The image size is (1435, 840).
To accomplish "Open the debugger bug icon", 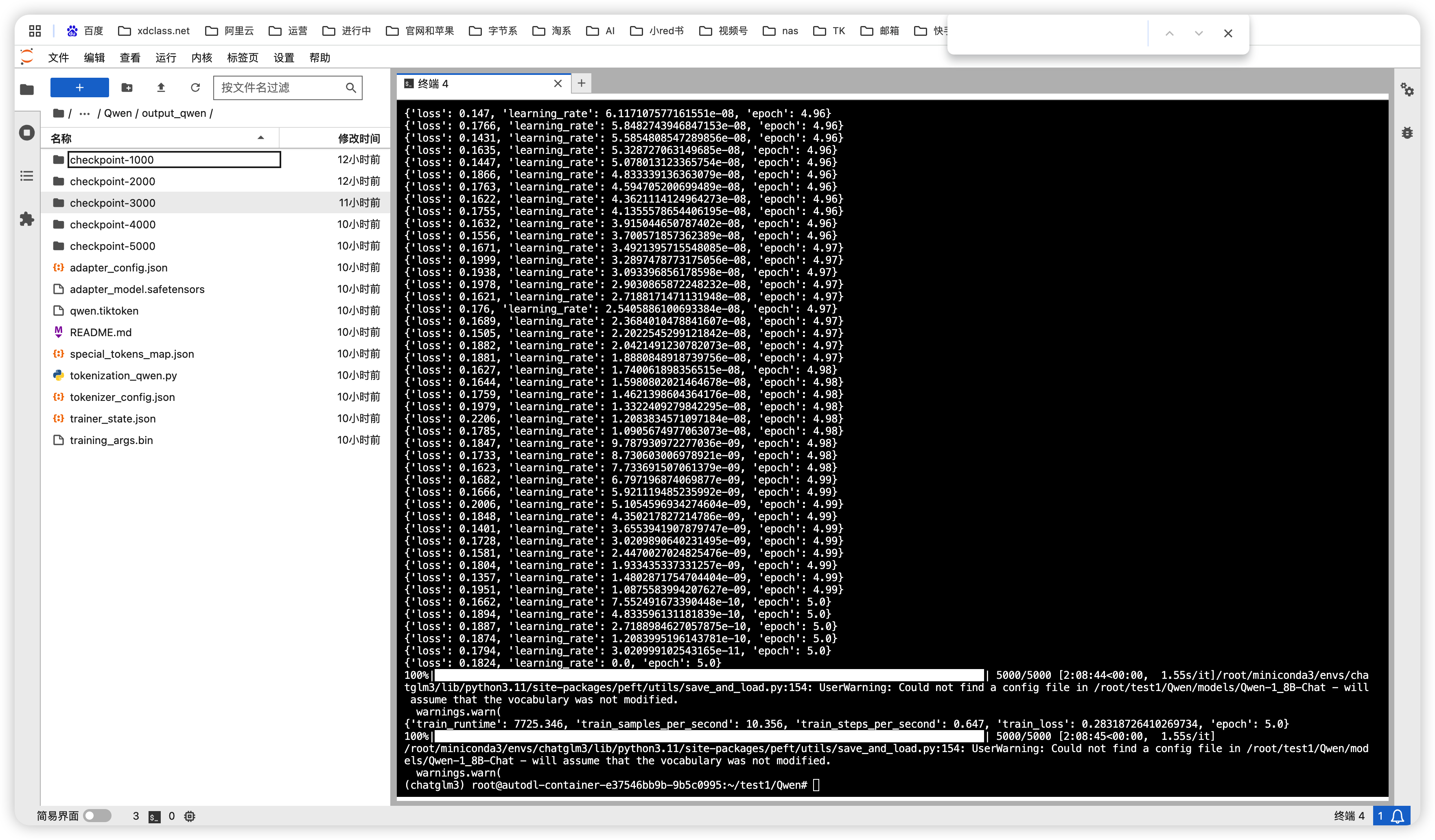I will click(x=1407, y=133).
